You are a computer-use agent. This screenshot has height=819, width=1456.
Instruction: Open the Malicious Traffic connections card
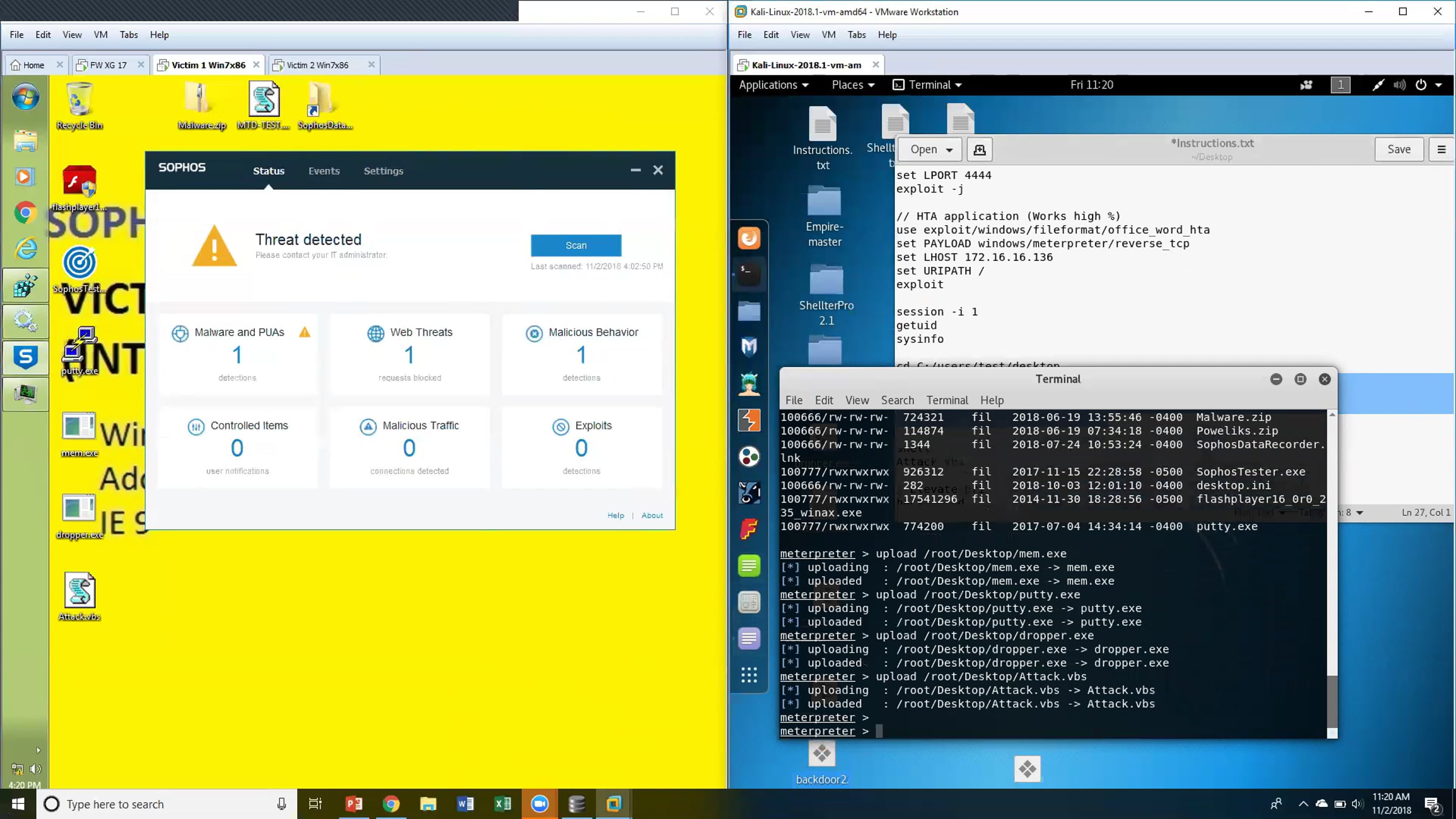409,448
